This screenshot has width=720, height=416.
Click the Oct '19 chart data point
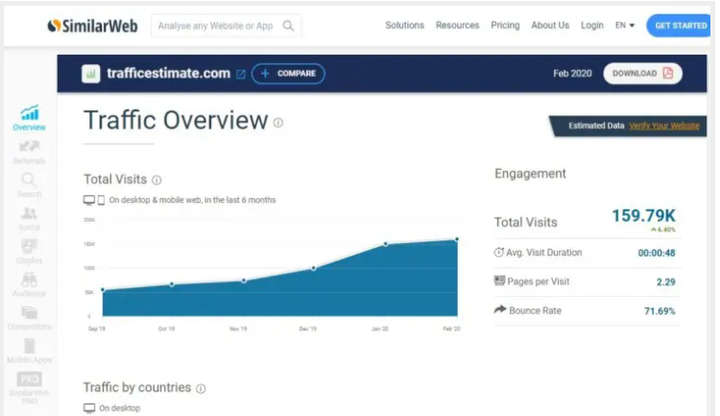172,284
